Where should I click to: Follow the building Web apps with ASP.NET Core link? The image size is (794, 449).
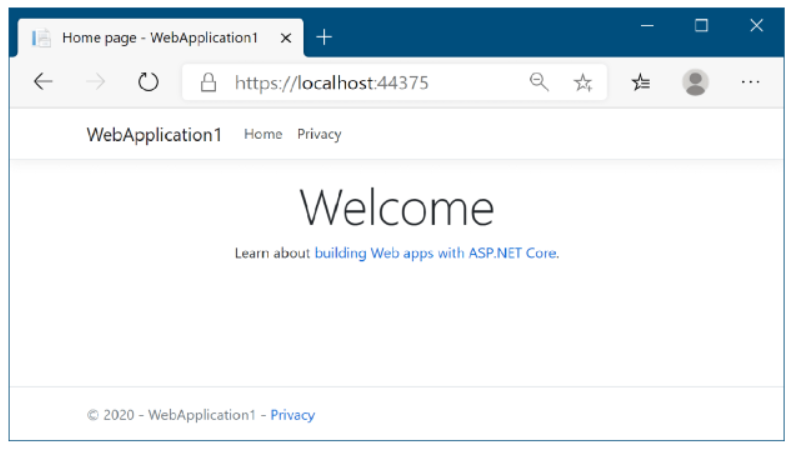click(x=436, y=254)
